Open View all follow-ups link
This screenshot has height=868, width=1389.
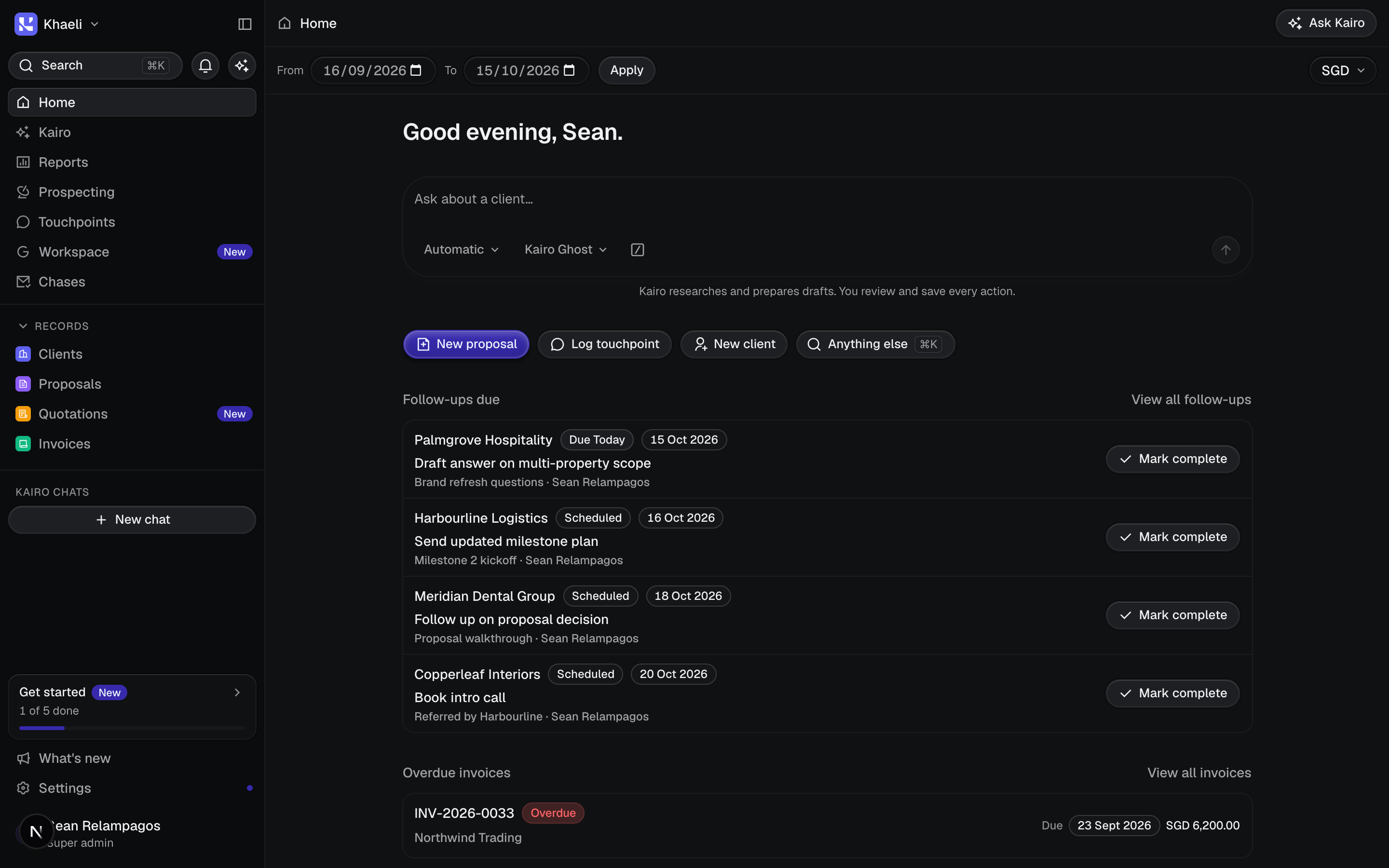click(1191, 400)
